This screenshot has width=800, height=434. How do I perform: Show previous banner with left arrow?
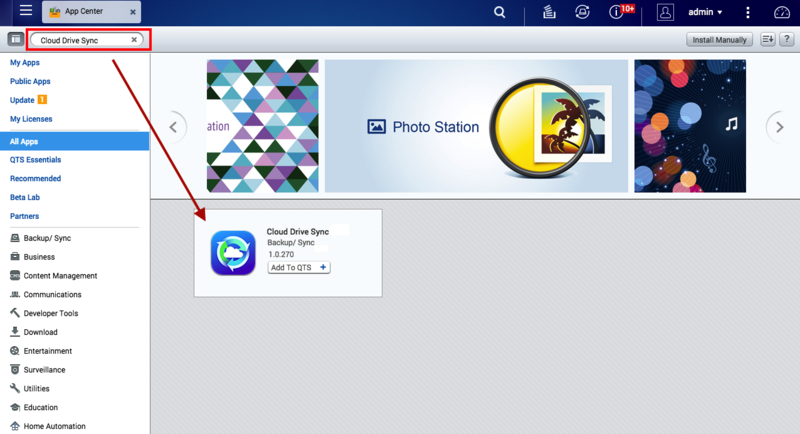pyautogui.click(x=174, y=127)
